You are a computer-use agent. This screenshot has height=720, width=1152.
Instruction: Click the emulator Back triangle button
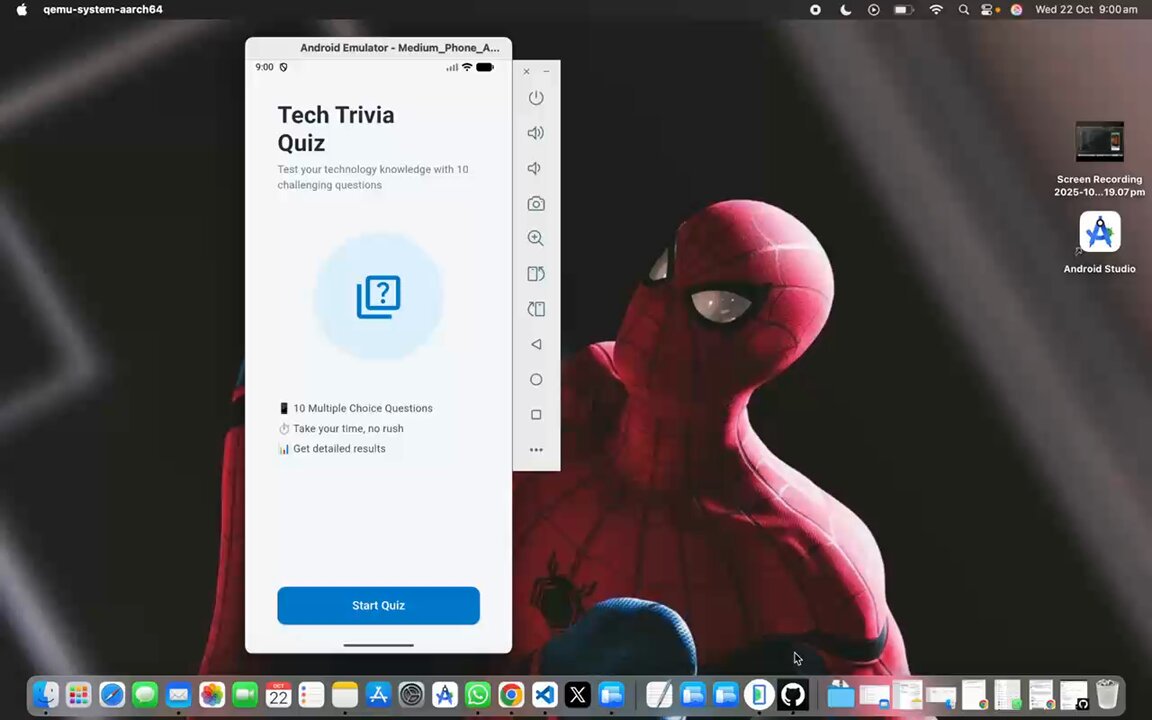pos(536,344)
